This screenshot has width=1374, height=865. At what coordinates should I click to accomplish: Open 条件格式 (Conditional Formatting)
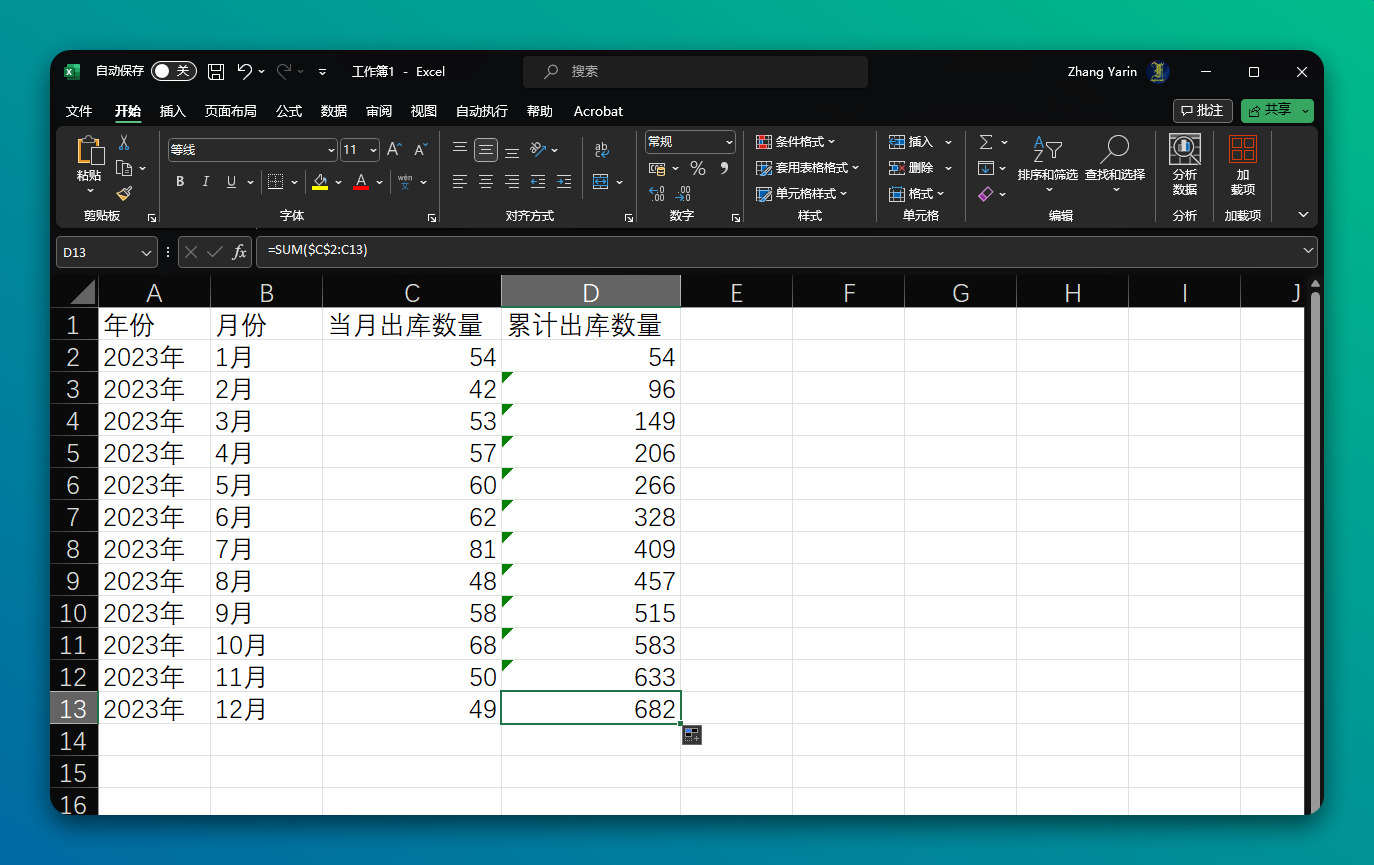[796, 142]
